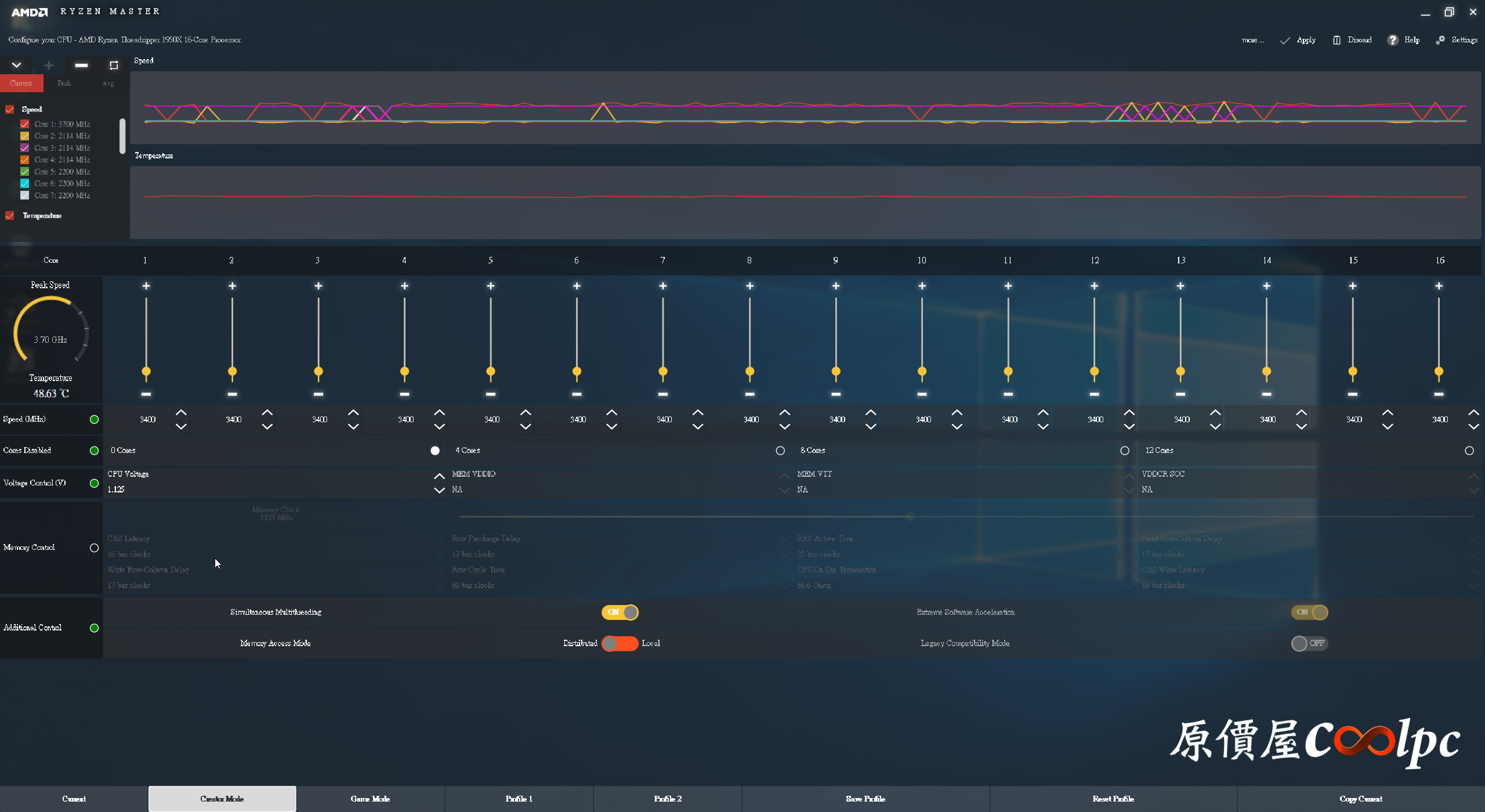The width and height of the screenshot is (1485, 812).
Task: Select the Current graph tab
Action: [21, 84]
